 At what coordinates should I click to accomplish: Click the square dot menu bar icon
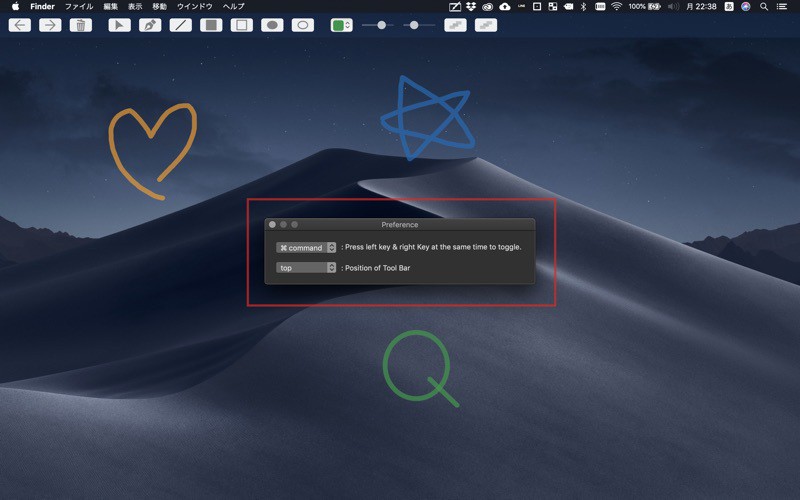tap(537, 7)
